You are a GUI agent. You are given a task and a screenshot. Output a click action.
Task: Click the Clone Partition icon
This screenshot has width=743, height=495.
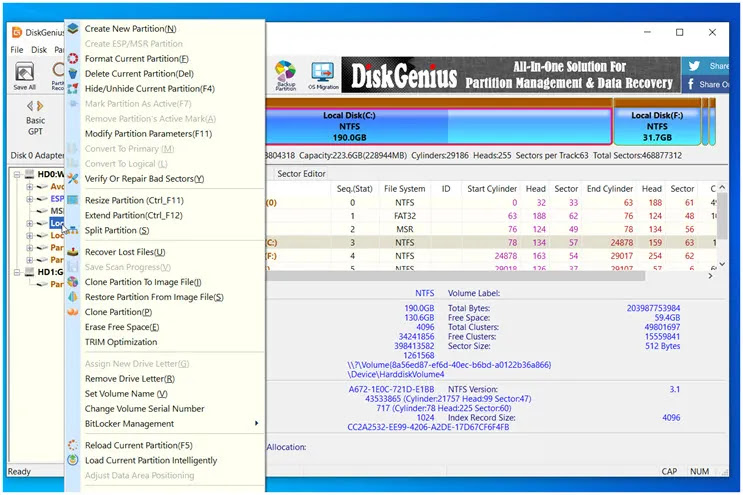(x=72, y=312)
